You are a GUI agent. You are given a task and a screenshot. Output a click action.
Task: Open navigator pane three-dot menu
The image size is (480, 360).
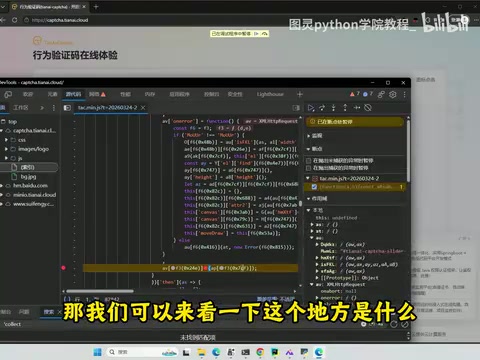click(54, 108)
